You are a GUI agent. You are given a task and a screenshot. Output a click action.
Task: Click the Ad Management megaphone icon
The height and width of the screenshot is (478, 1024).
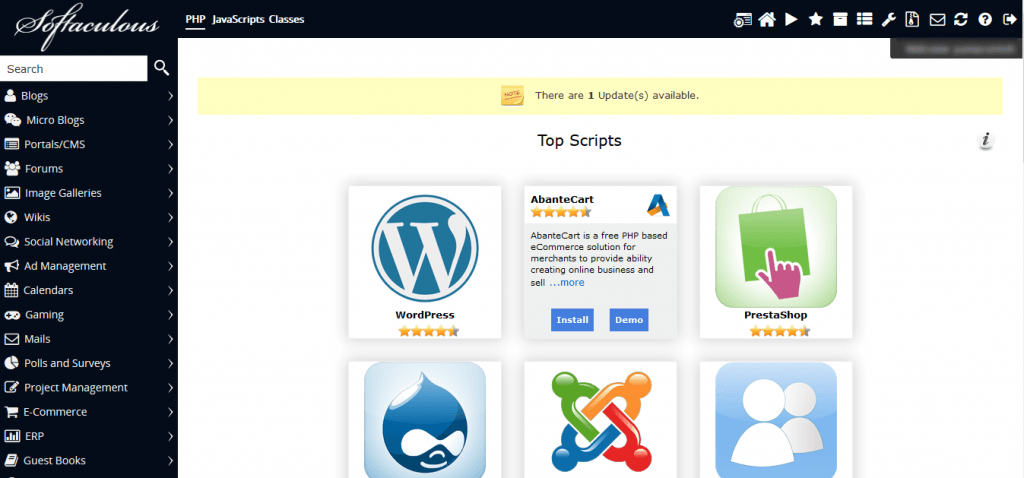(x=11, y=266)
